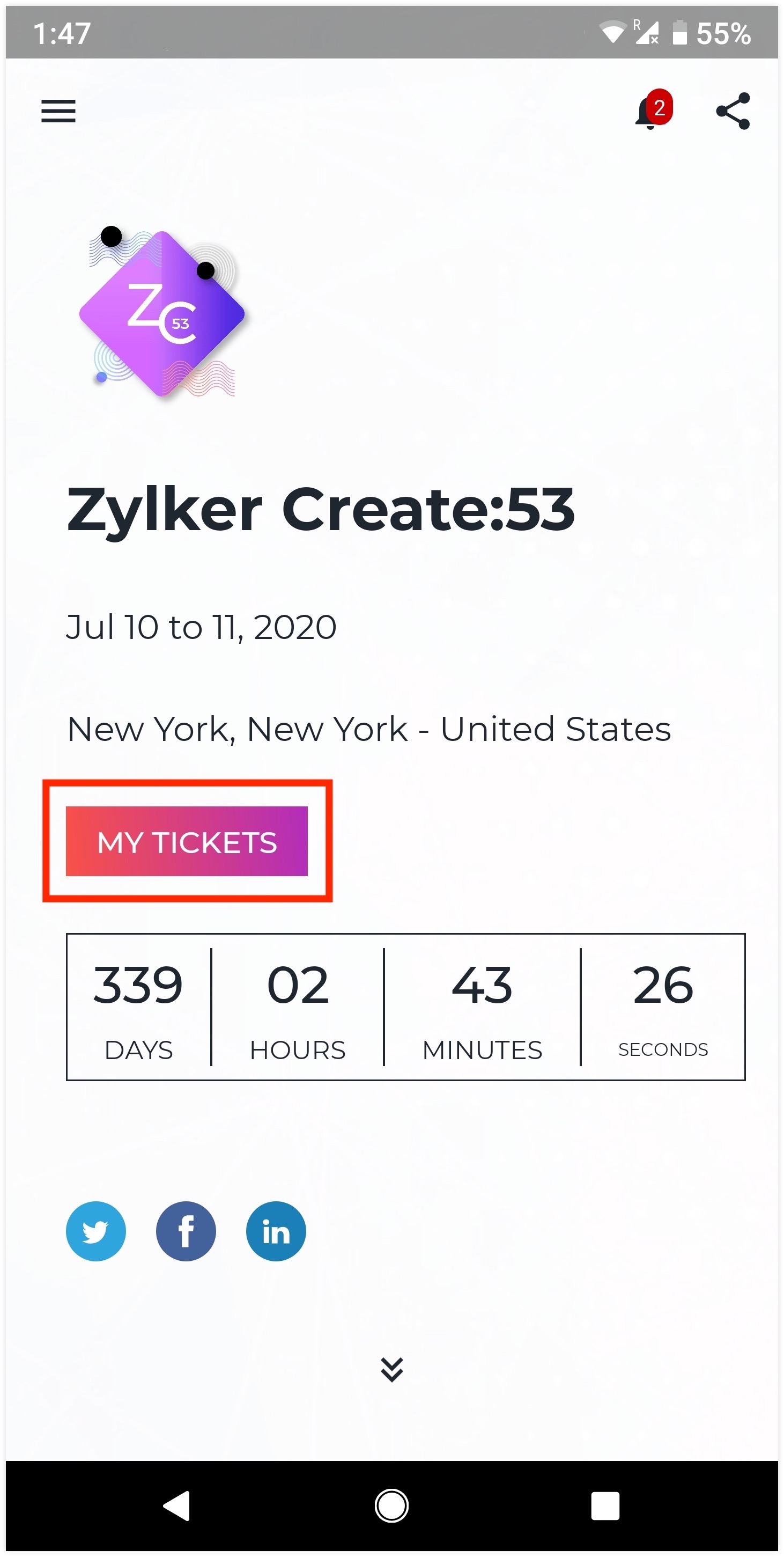This screenshot has height=1557, width=784.
Task: Open the navigation hamburger menu
Action: [x=58, y=111]
